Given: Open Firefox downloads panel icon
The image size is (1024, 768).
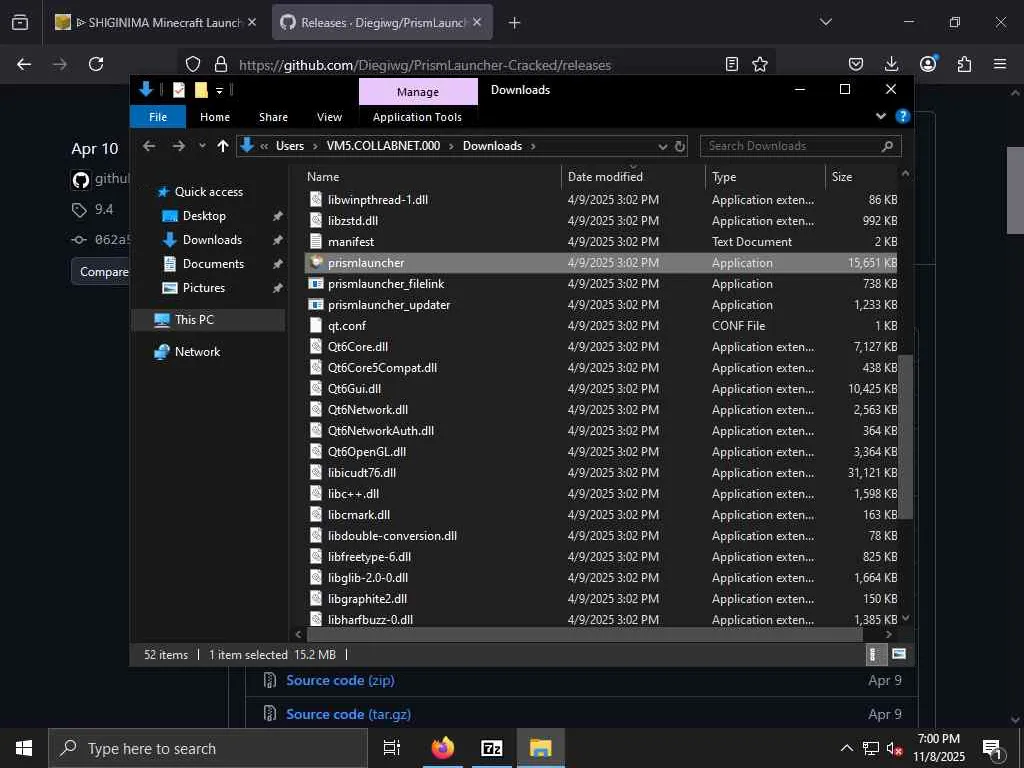Looking at the screenshot, I should (x=891, y=64).
